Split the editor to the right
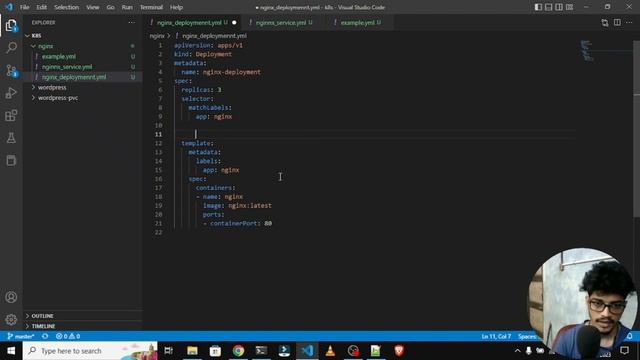This screenshot has height=360, width=640. pos(617,22)
